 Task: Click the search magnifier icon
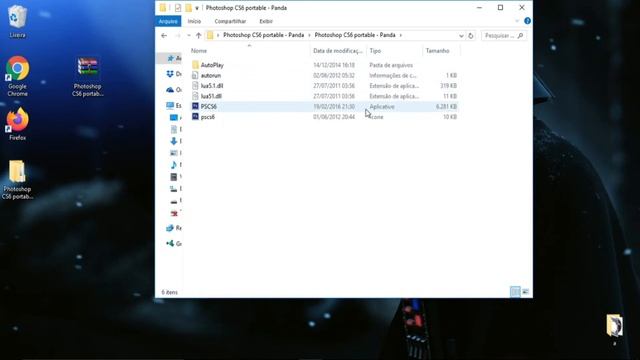click(x=520, y=36)
